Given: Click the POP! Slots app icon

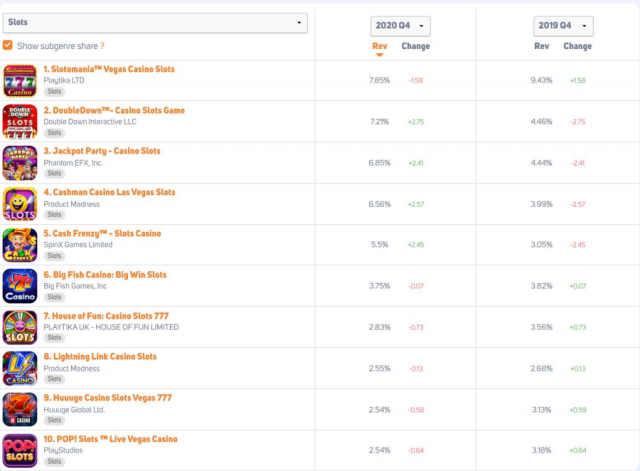Looking at the screenshot, I should [20, 451].
